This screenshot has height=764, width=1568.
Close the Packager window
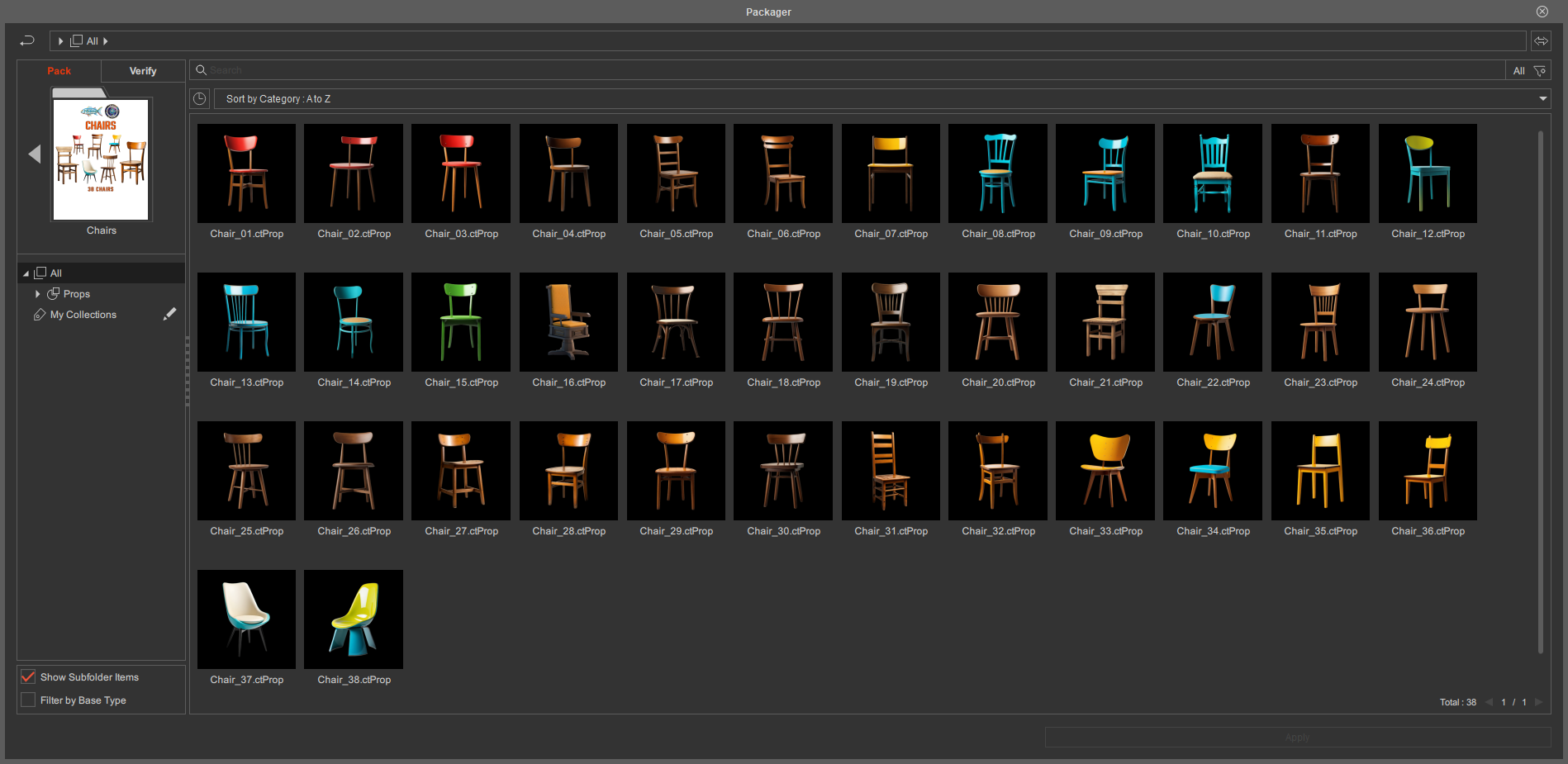pos(1542,12)
